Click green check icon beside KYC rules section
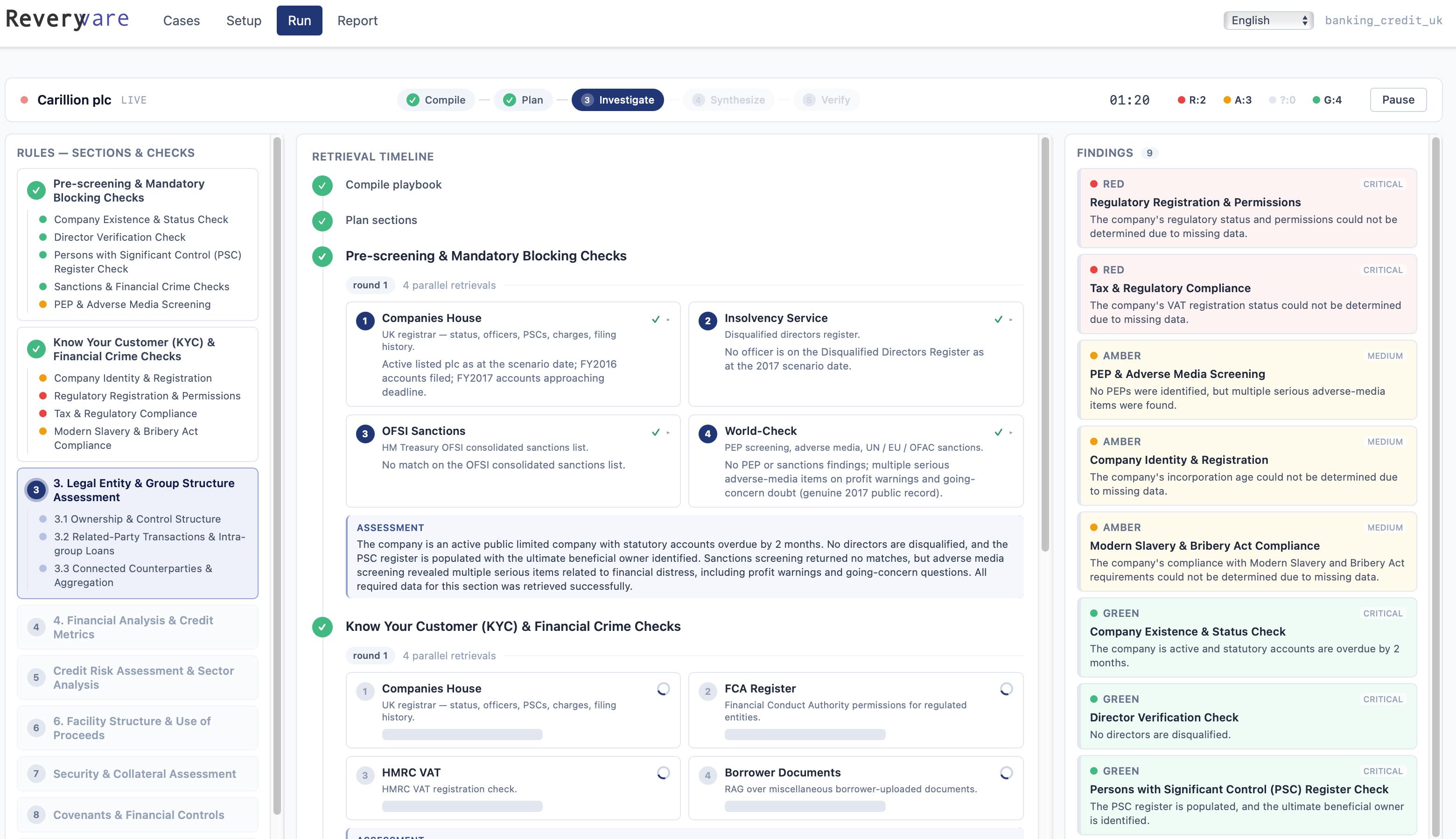The width and height of the screenshot is (1456, 839). 36,349
